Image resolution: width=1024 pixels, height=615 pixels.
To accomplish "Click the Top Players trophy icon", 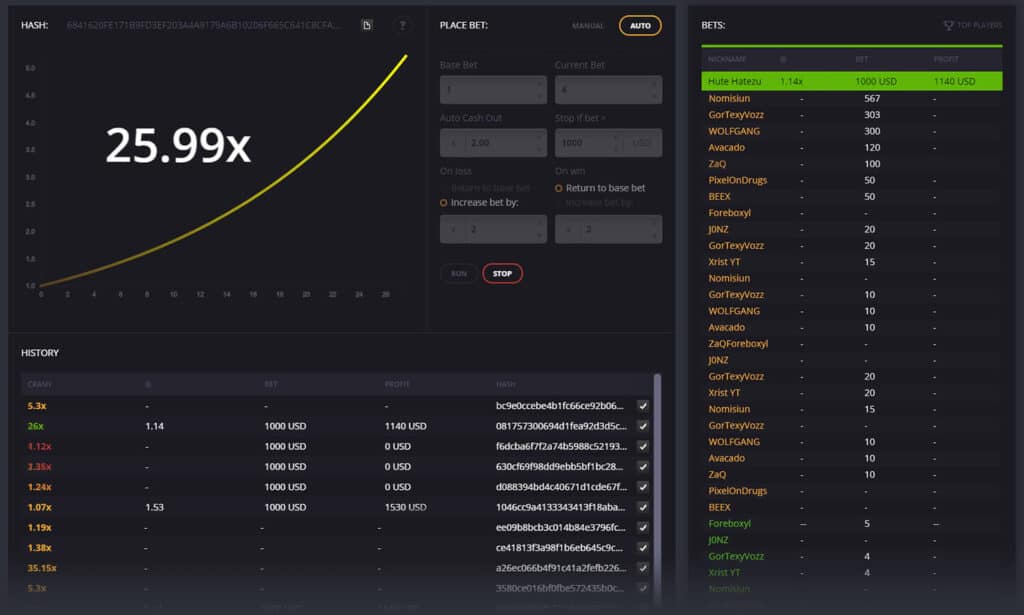I will pos(948,25).
